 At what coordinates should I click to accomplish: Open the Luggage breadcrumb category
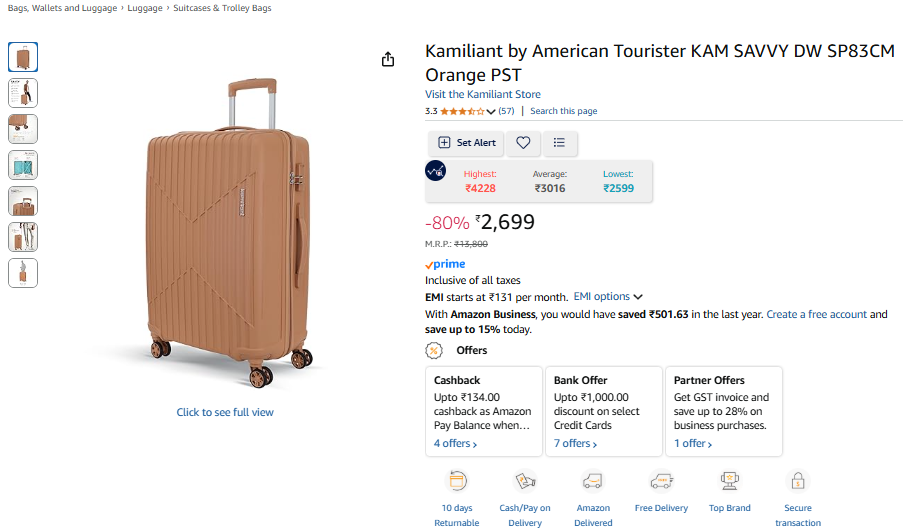[144, 8]
